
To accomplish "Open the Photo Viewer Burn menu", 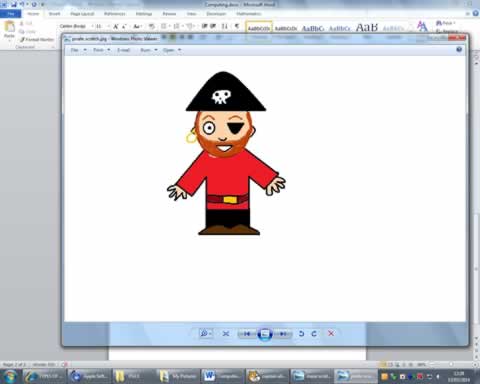I will point(149,50).
